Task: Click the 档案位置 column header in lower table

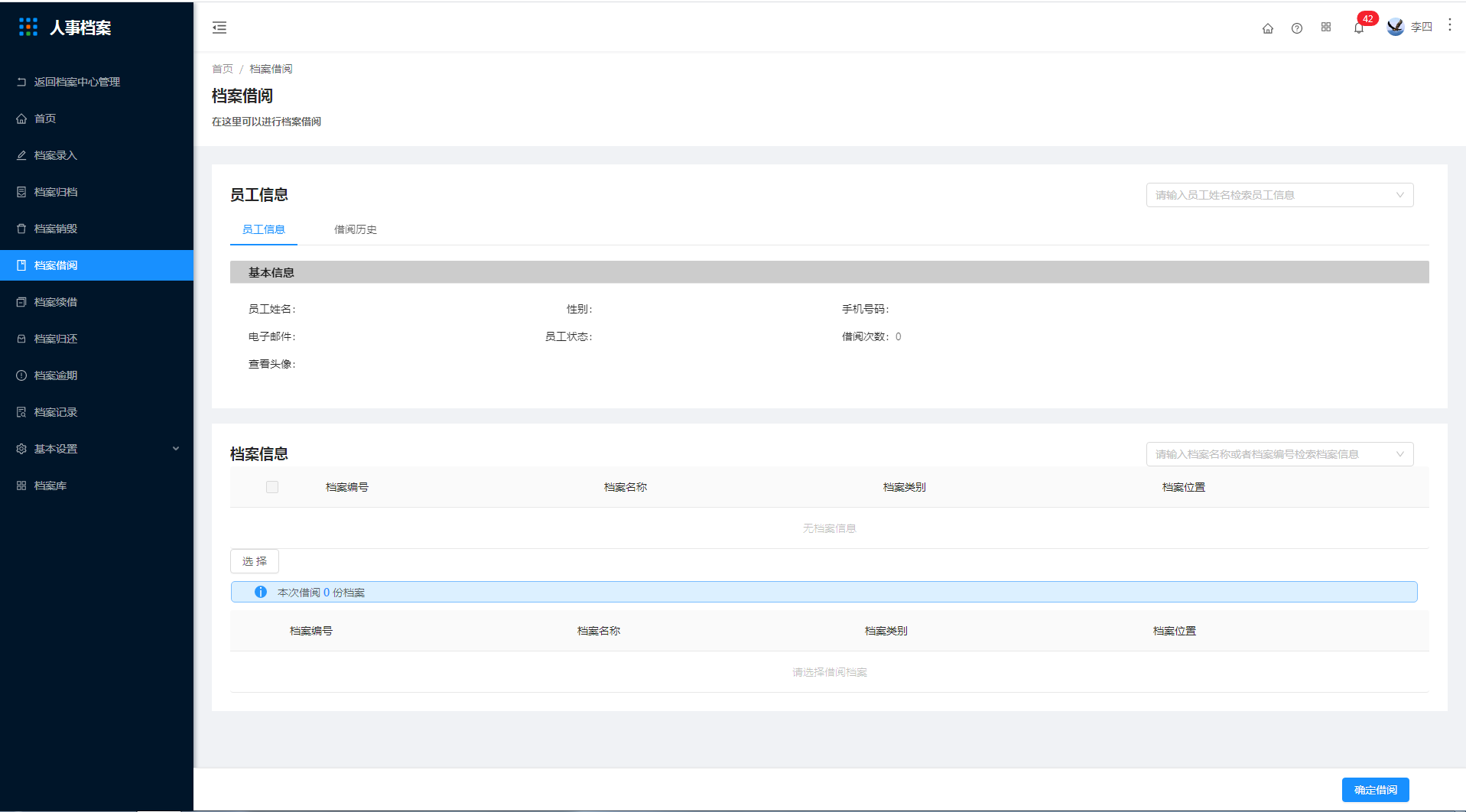Action: coord(1175,631)
